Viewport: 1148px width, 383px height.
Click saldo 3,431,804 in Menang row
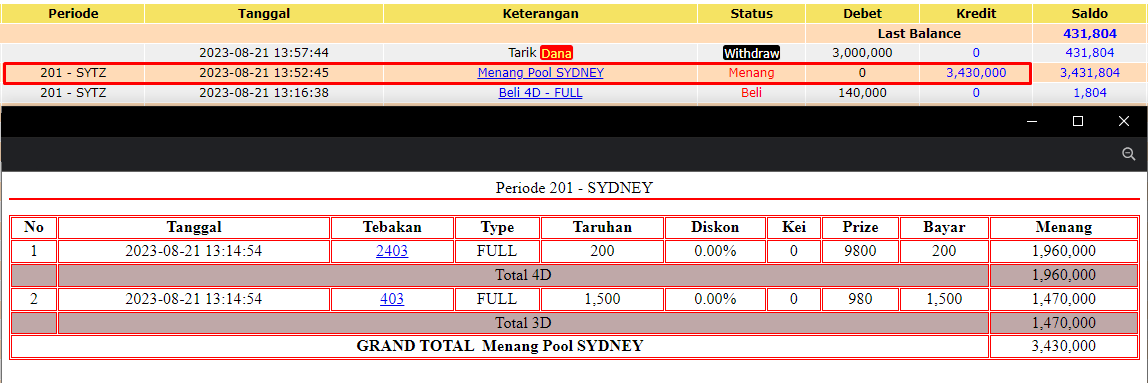tap(1090, 72)
